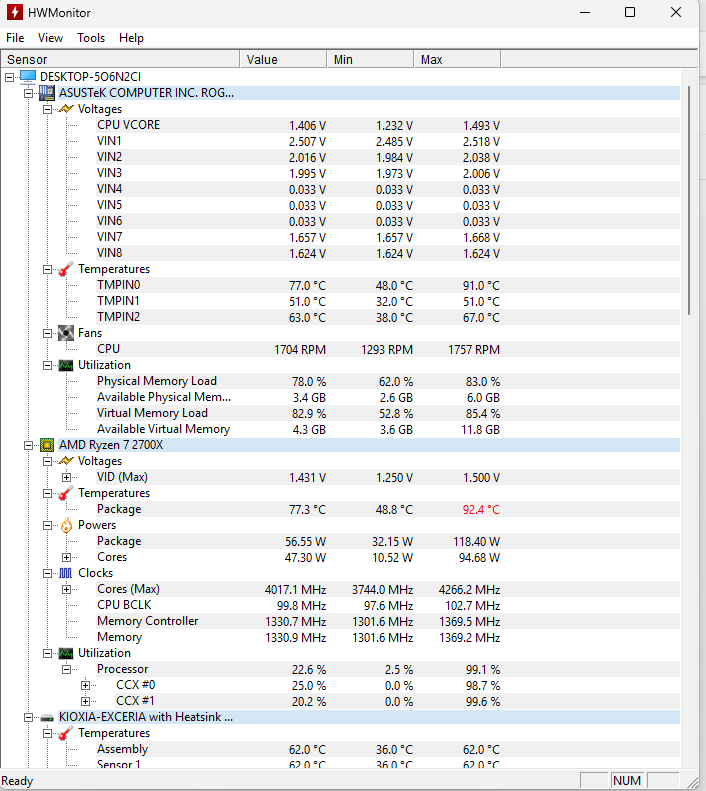Click the KIOXIA-EXCERIA drive icon
Screen dimensions: 706x791
tap(47, 717)
